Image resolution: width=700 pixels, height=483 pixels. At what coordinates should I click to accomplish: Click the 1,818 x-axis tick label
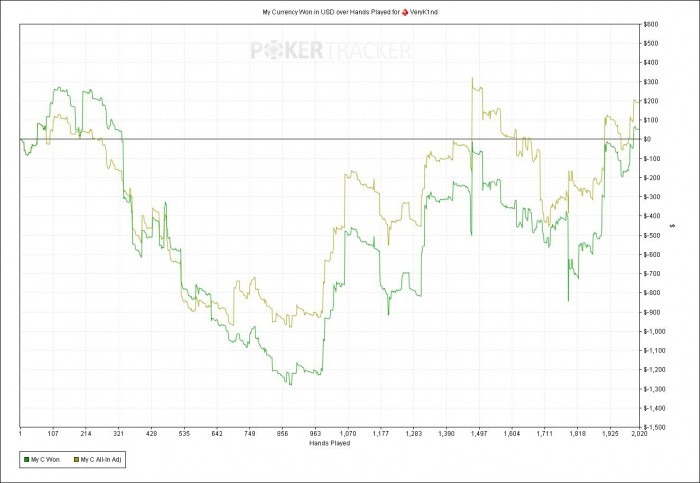(x=578, y=433)
